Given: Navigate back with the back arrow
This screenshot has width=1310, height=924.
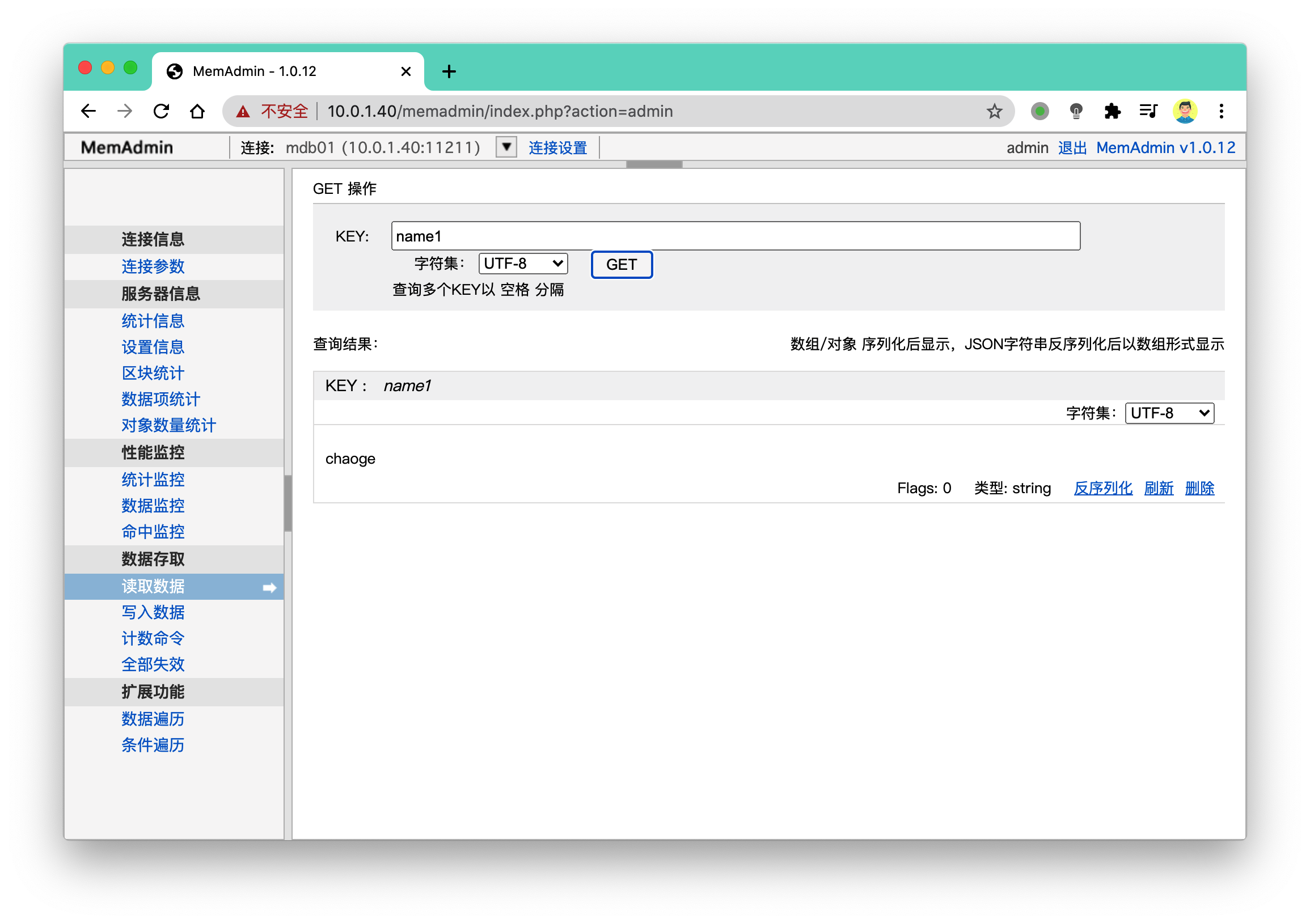Looking at the screenshot, I should (x=89, y=111).
